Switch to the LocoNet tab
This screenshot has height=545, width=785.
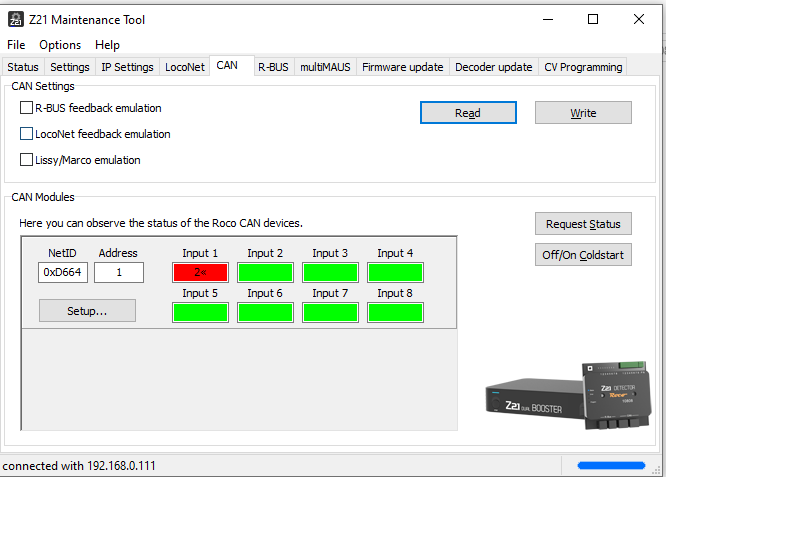pos(185,67)
